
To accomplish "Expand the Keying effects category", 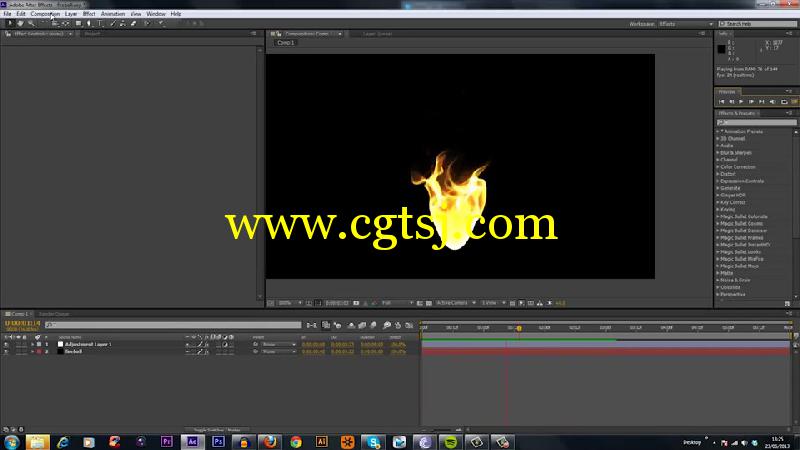I will pyautogui.click(x=718, y=209).
